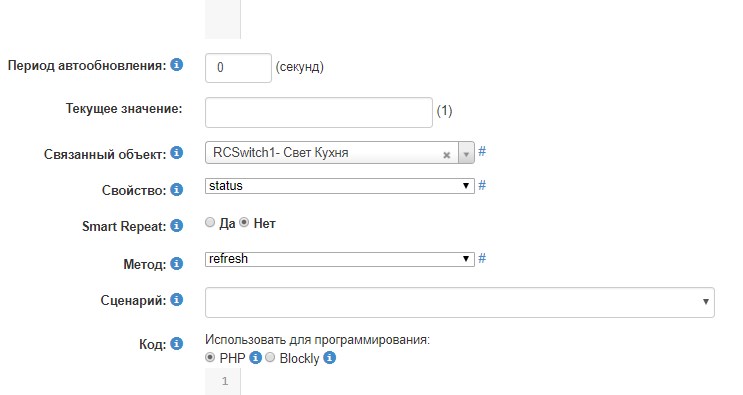Click info icon after PHP option
The height and width of the screenshot is (395, 743).
255,358
